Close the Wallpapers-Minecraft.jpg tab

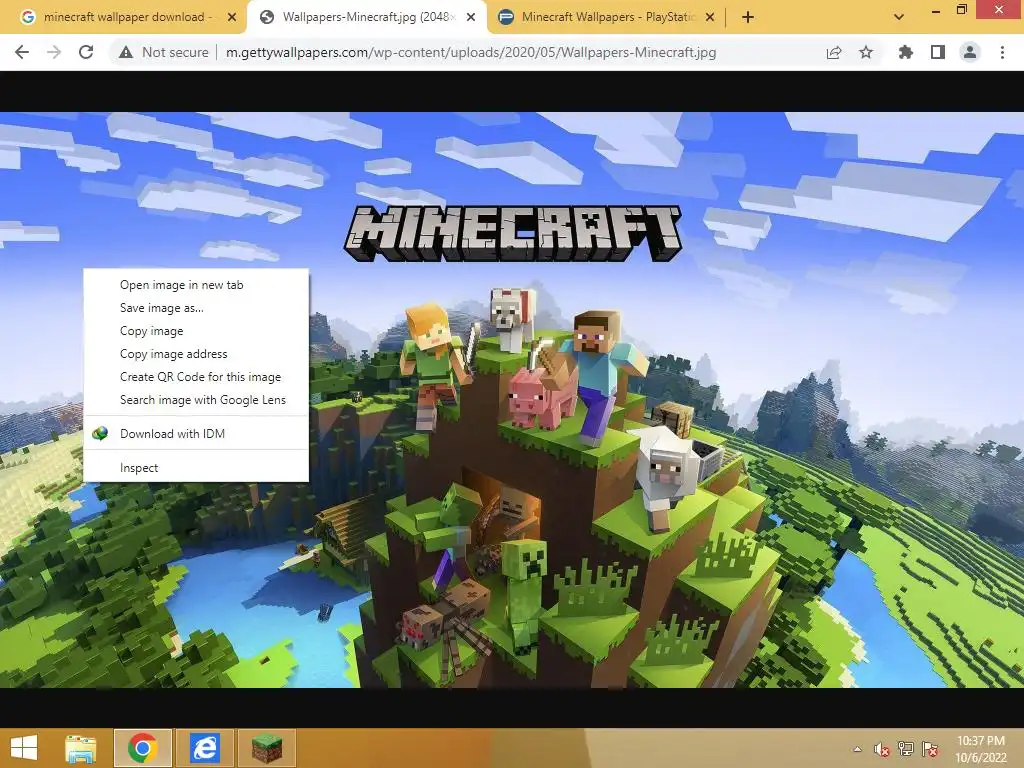click(x=470, y=17)
